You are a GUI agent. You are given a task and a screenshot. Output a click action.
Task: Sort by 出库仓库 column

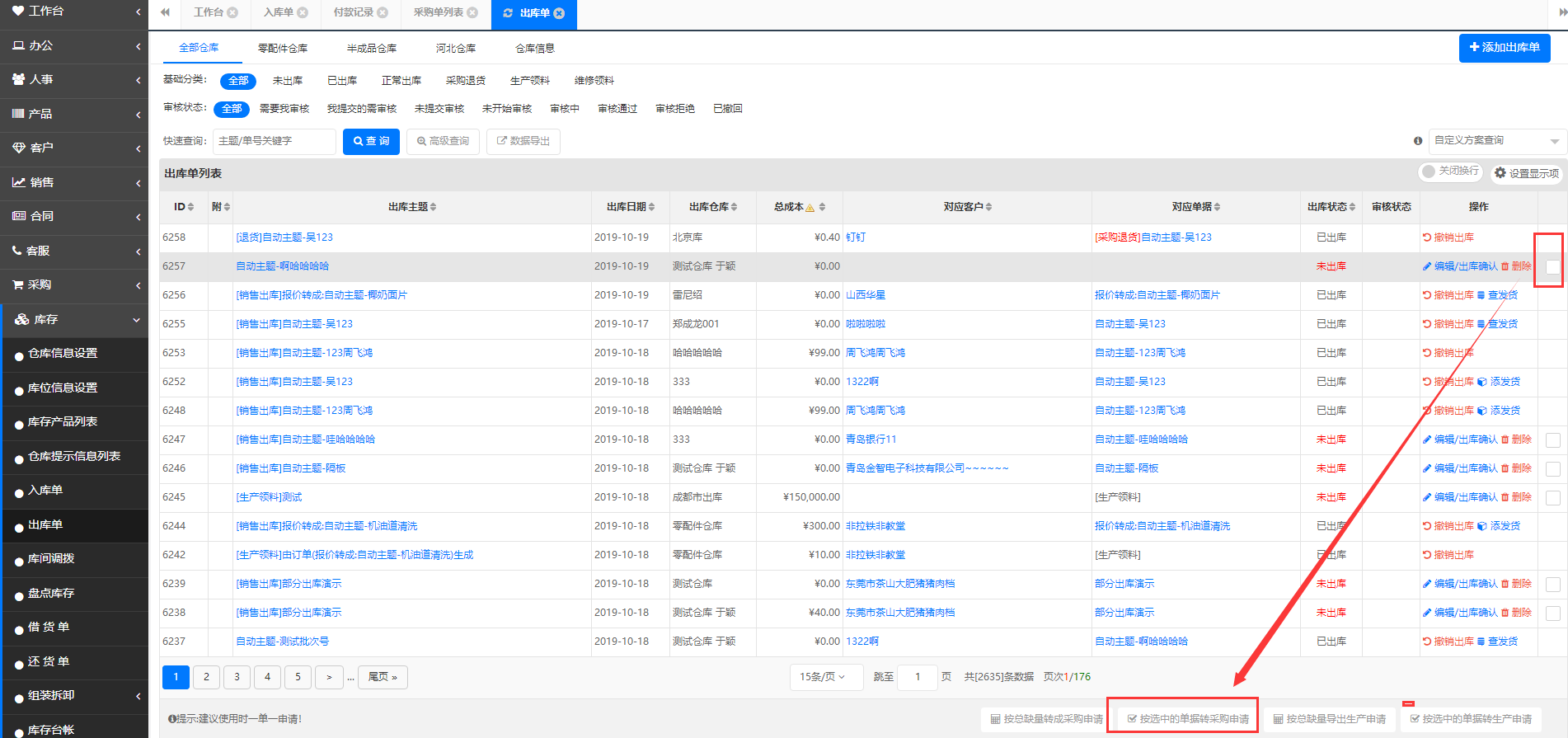coord(735,207)
